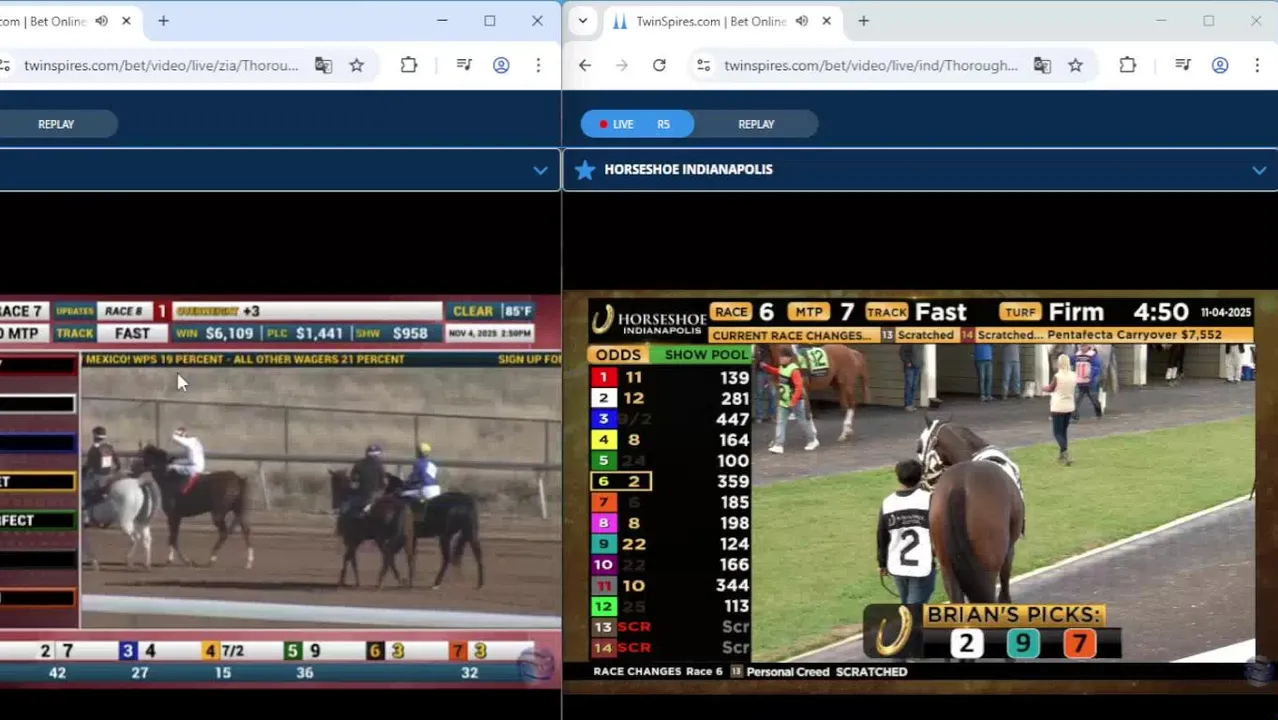Open a new tab in the right browser window
This screenshot has width=1278, height=720.
tap(863, 21)
